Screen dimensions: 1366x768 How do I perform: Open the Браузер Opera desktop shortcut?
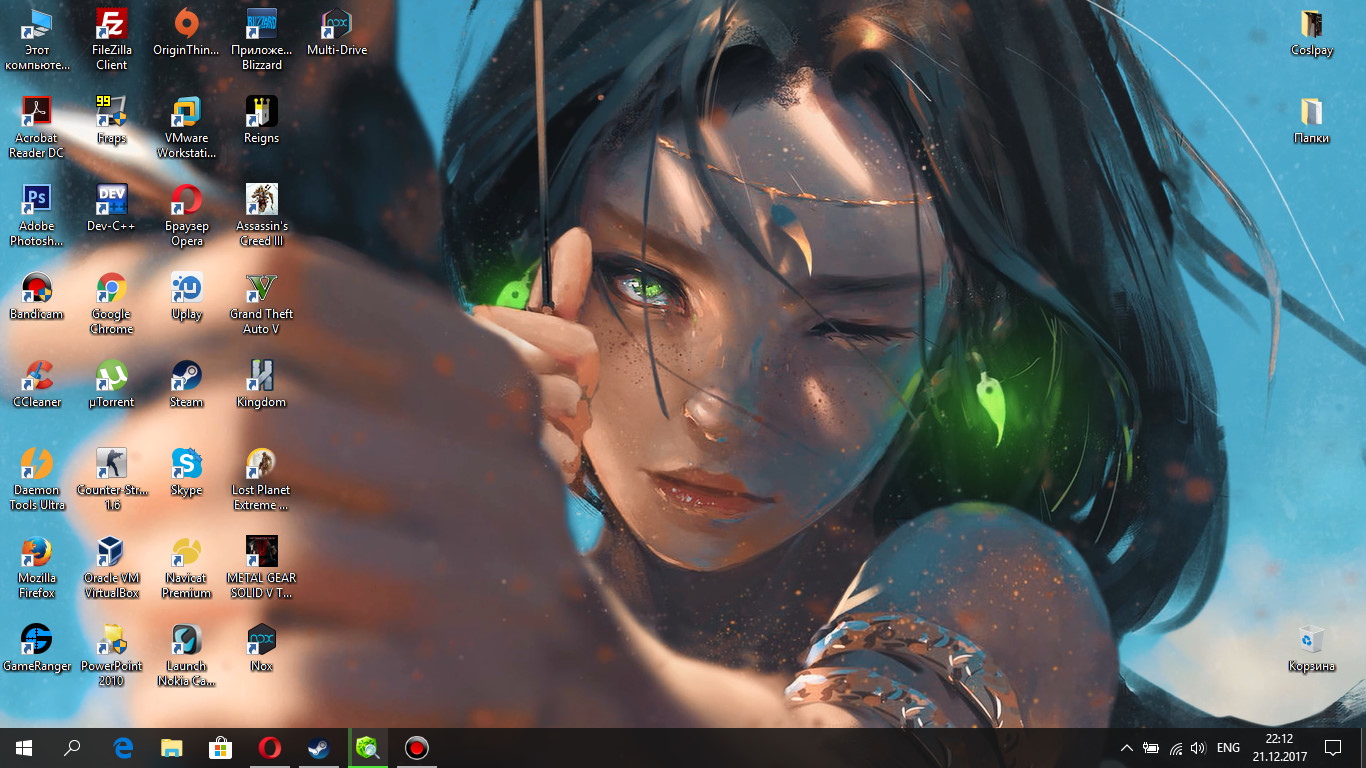coord(187,216)
